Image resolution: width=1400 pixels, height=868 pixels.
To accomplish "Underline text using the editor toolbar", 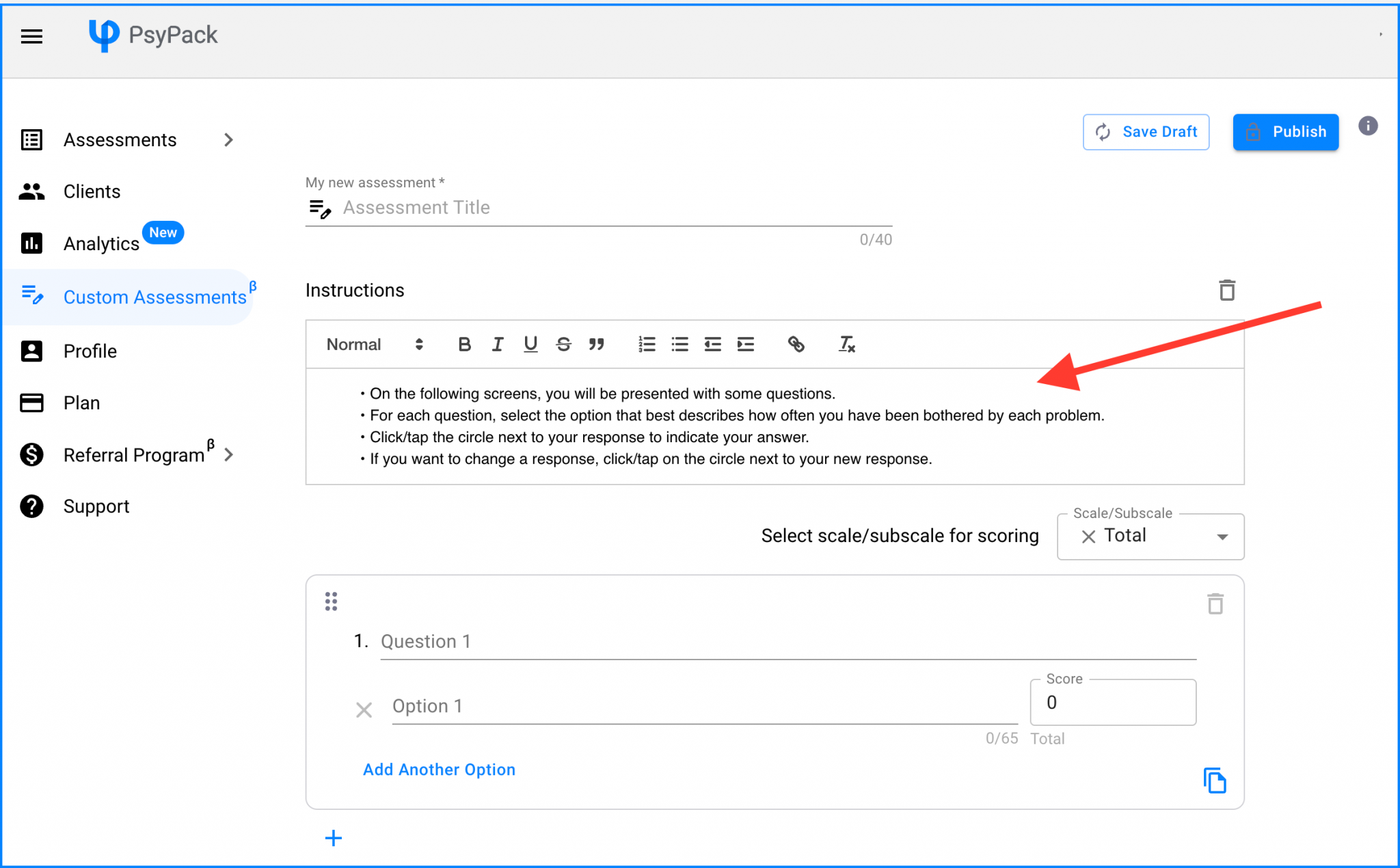I will (x=530, y=344).
